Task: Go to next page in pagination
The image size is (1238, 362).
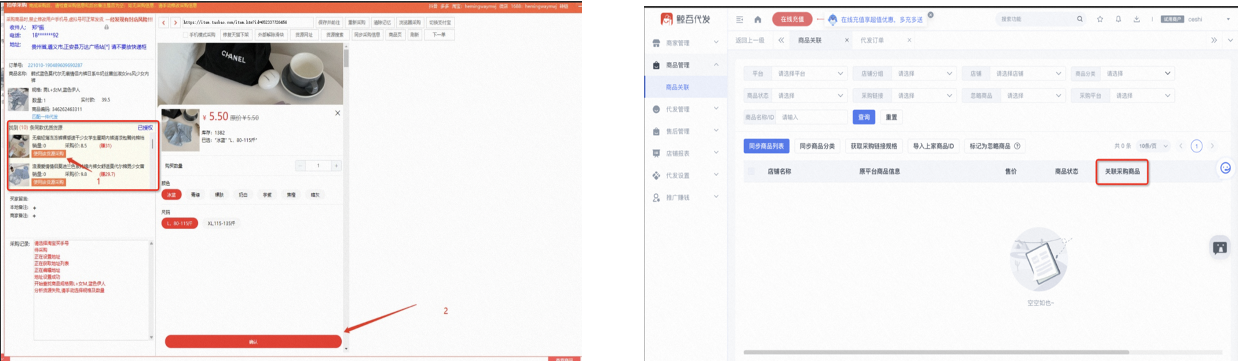Action: point(1213,146)
